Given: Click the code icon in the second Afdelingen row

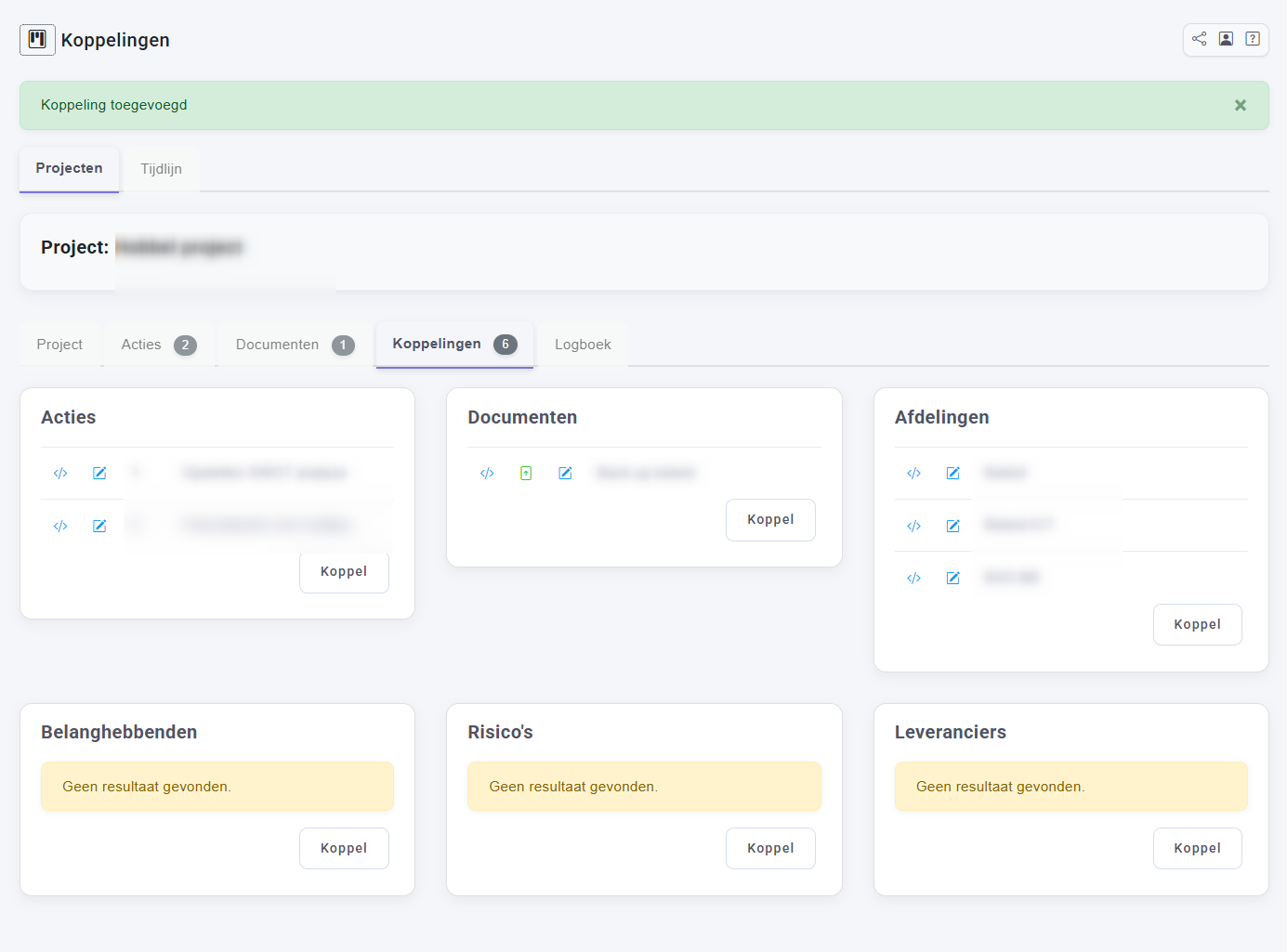Looking at the screenshot, I should 914,527.
